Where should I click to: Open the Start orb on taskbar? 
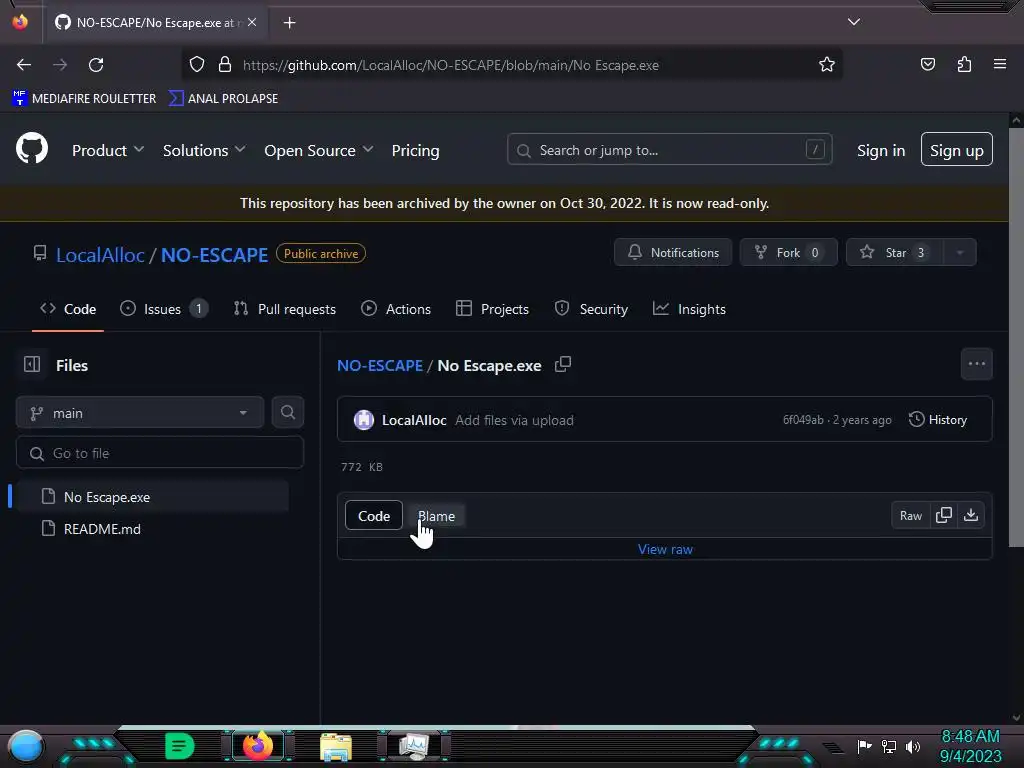25,746
